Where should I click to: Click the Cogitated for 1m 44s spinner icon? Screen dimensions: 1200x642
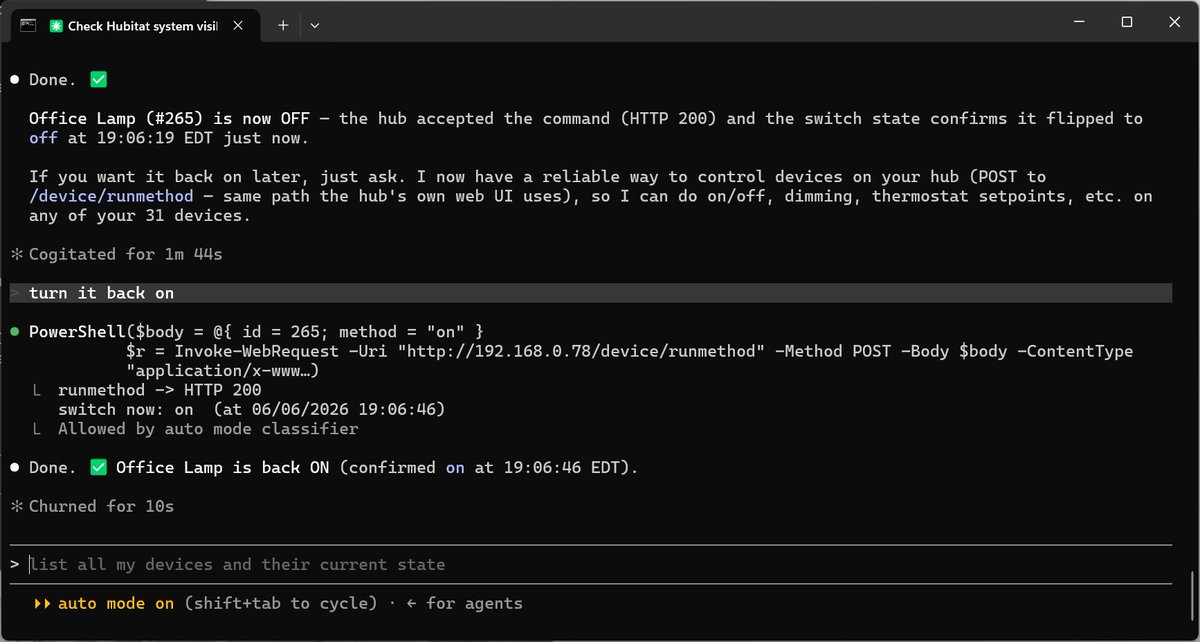(16, 254)
